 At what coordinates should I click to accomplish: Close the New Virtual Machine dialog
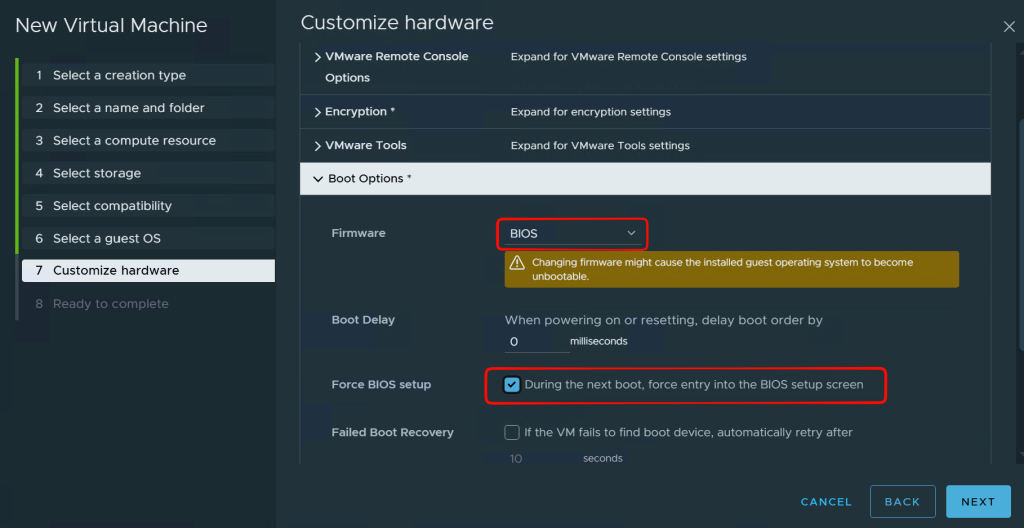[x=1008, y=26]
